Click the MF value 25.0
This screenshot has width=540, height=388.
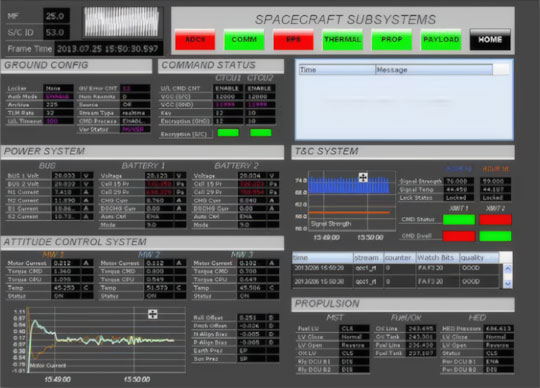[56, 16]
